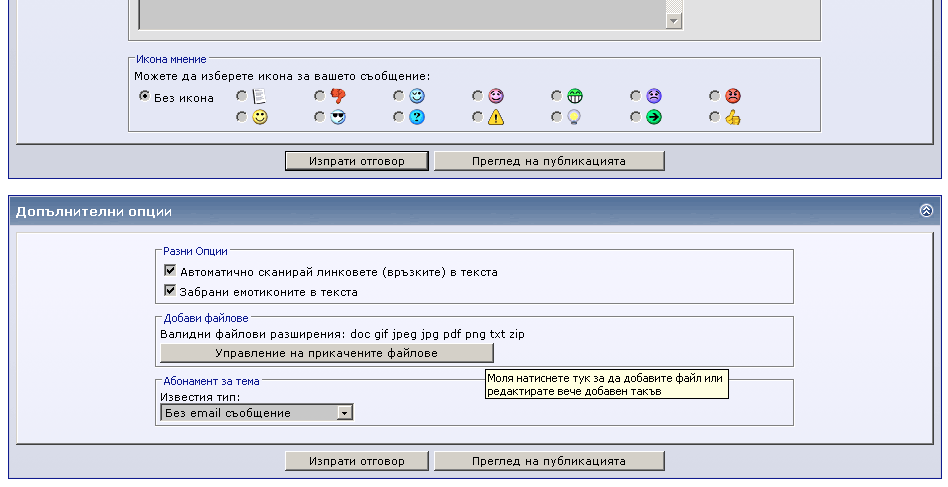
Task: Select the thumbs up post icon
Action: click(714, 117)
